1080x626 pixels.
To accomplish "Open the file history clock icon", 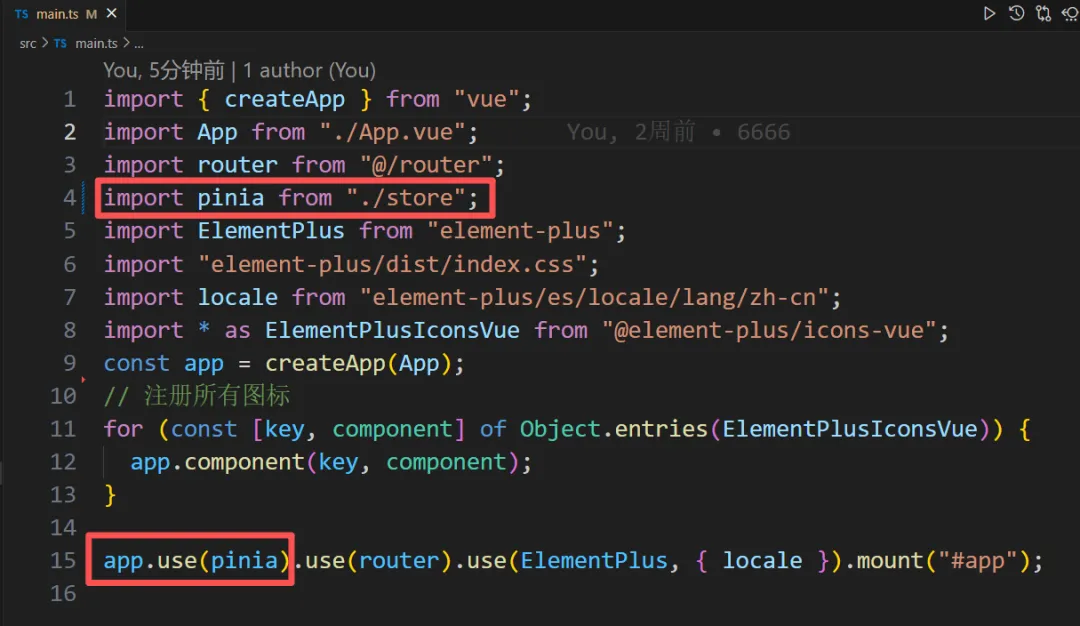I will [1016, 14].
